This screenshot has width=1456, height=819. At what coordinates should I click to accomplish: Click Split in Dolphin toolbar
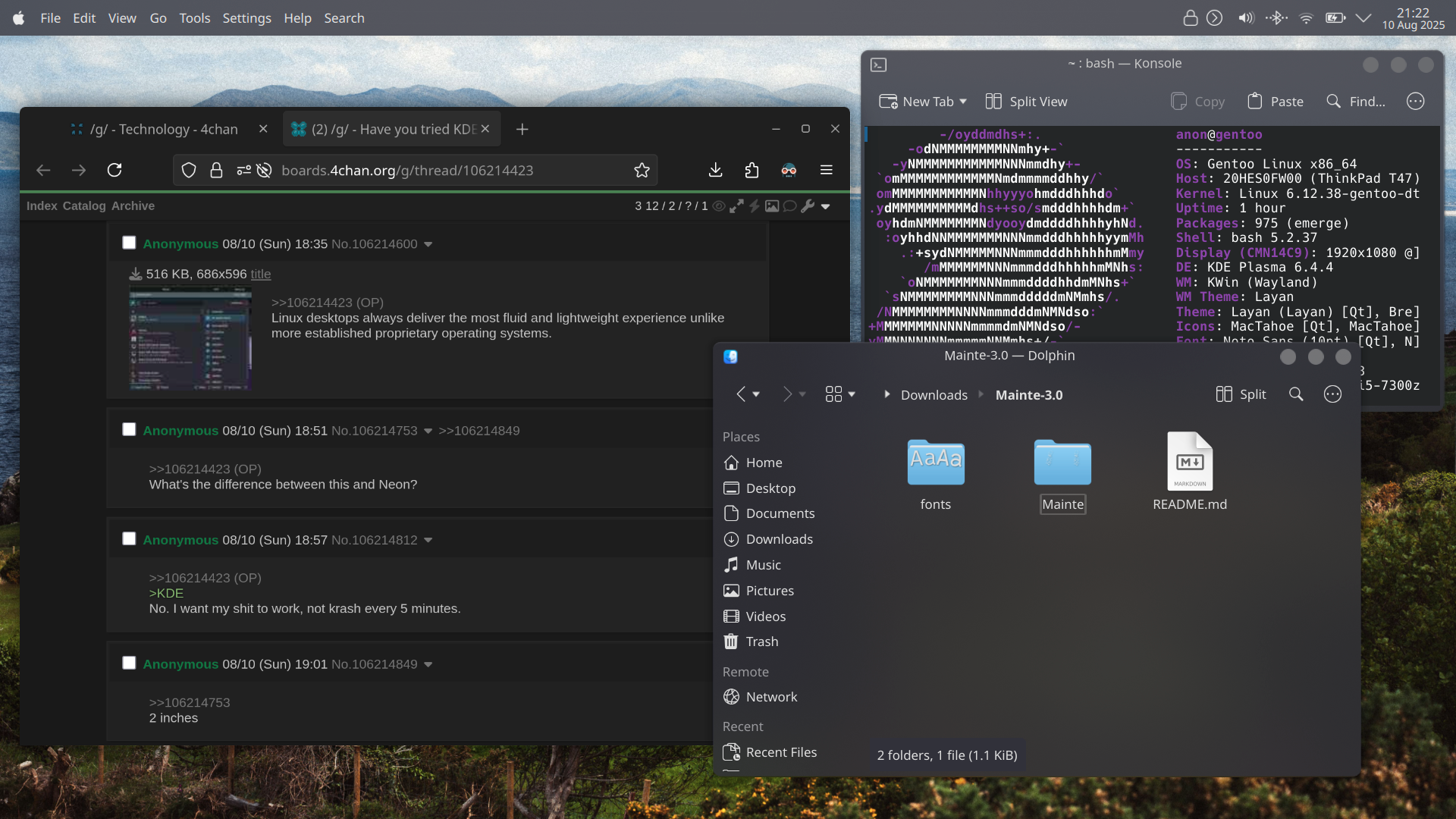pos(1241,394)
